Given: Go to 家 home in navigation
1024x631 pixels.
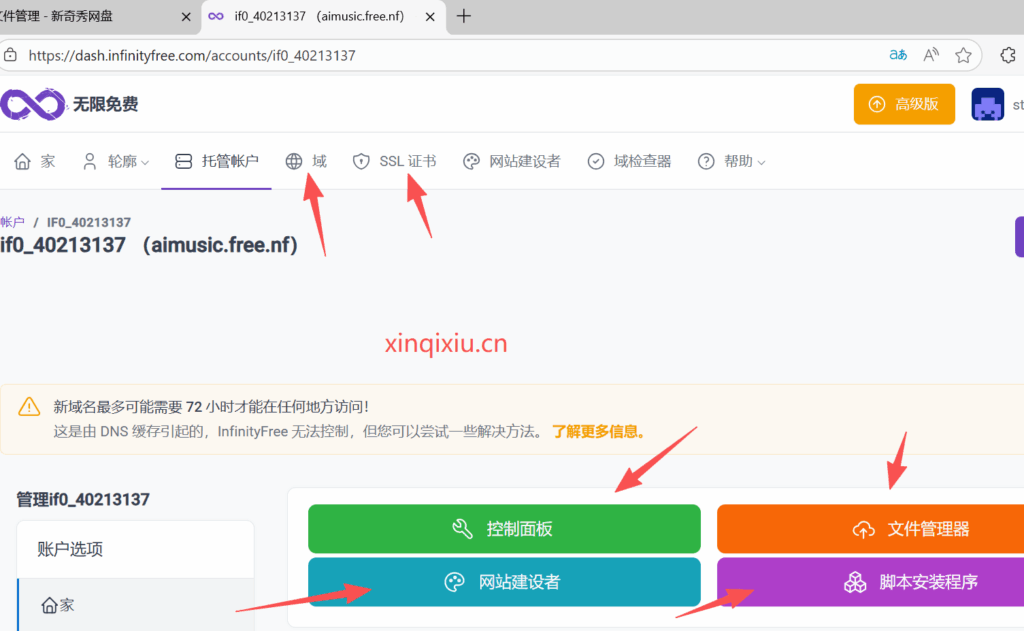Looking at the screenshot, I should point(35,161).
